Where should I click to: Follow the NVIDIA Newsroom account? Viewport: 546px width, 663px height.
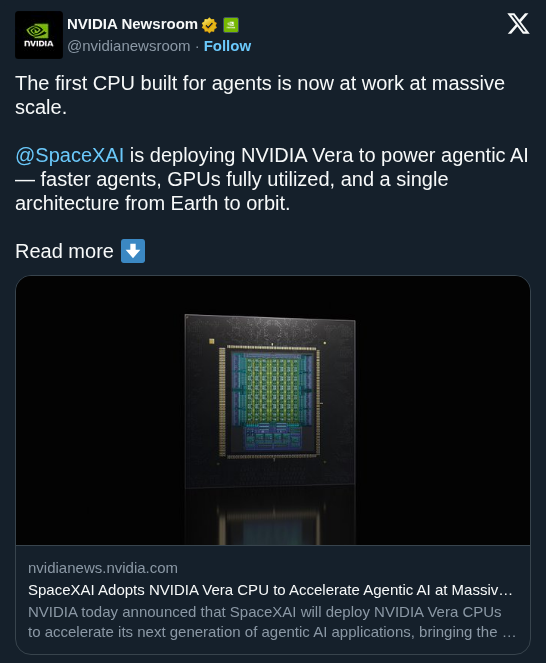point(228,46)
